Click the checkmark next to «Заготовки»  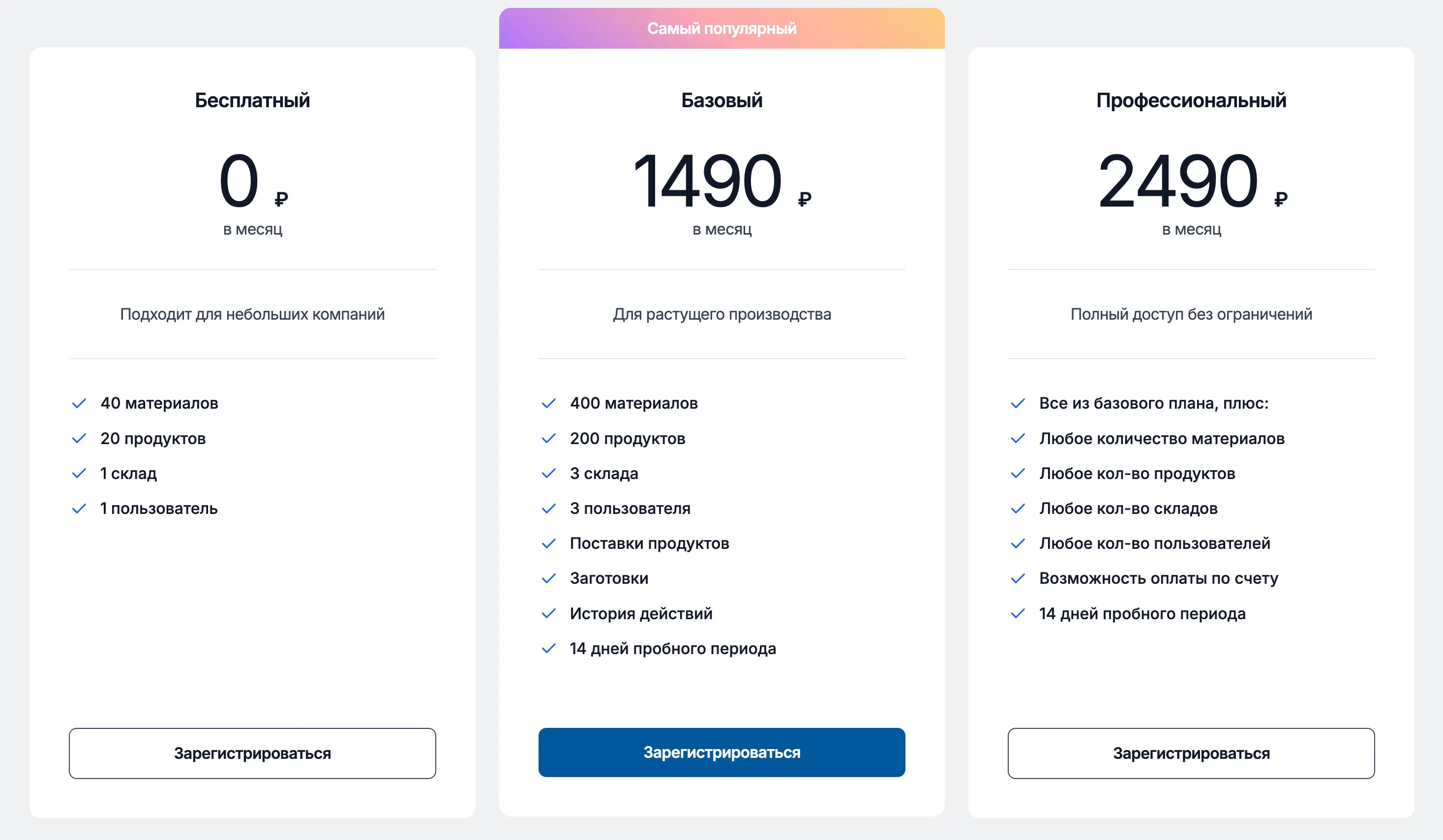click(549, 578)
